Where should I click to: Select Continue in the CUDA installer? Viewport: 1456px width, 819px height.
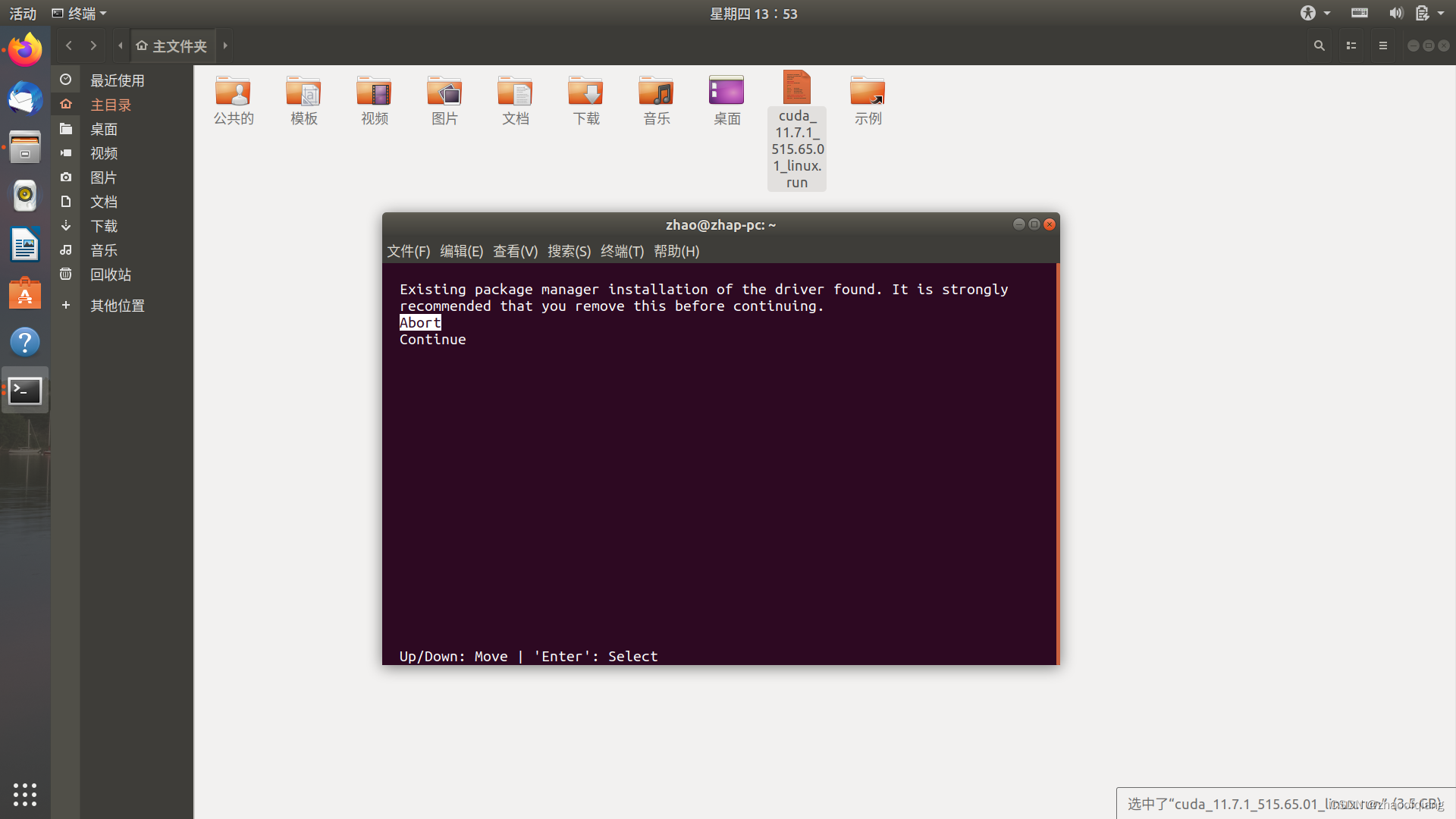(x=432, y=339)
